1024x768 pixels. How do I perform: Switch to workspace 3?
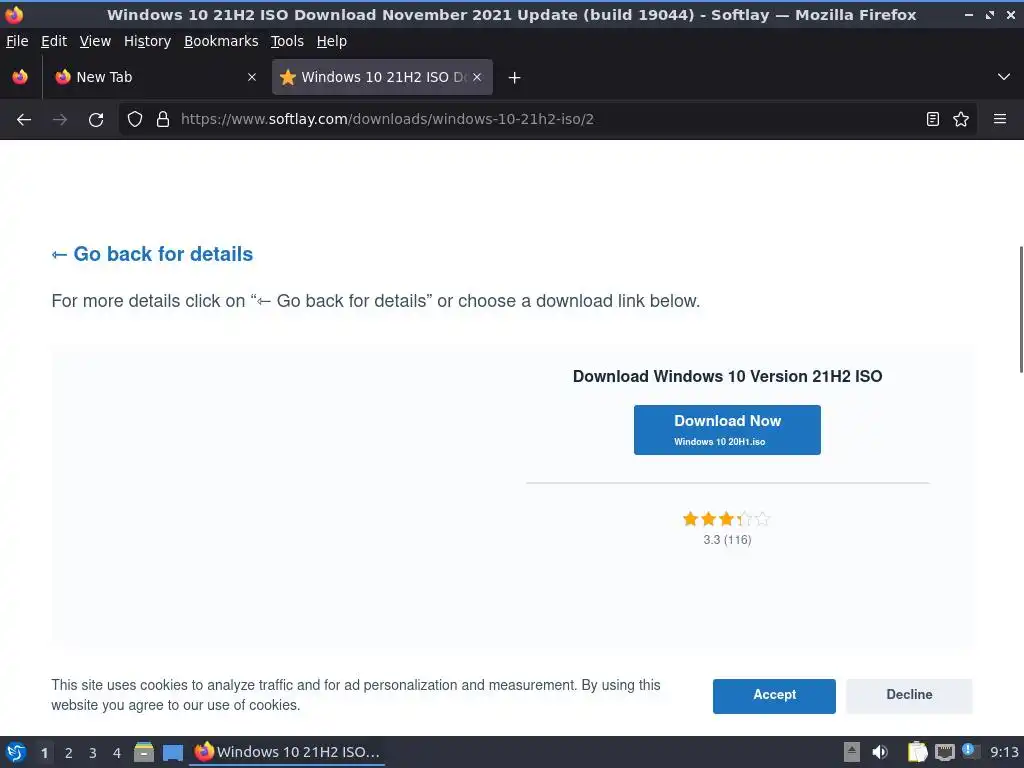93,753
